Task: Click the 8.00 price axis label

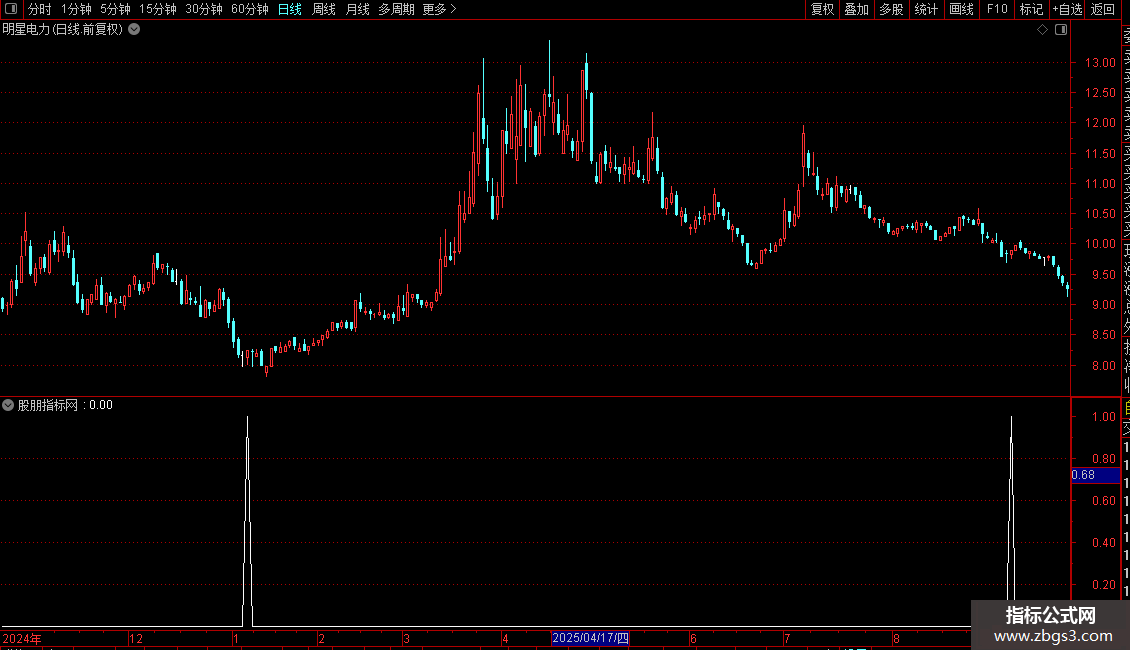Action: point(1103,365)
